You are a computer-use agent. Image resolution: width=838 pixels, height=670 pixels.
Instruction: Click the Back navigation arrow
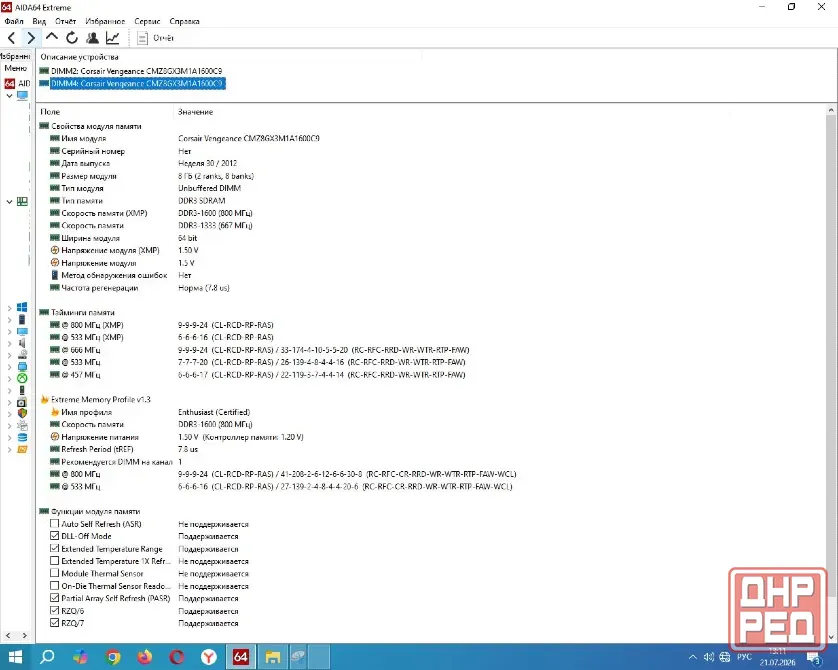coord(12,38)
